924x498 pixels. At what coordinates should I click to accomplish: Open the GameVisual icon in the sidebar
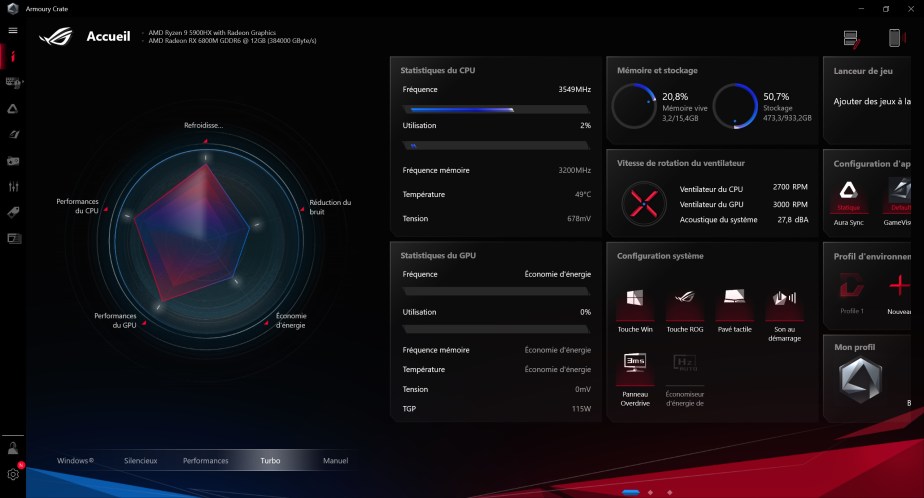click(13, 134)
